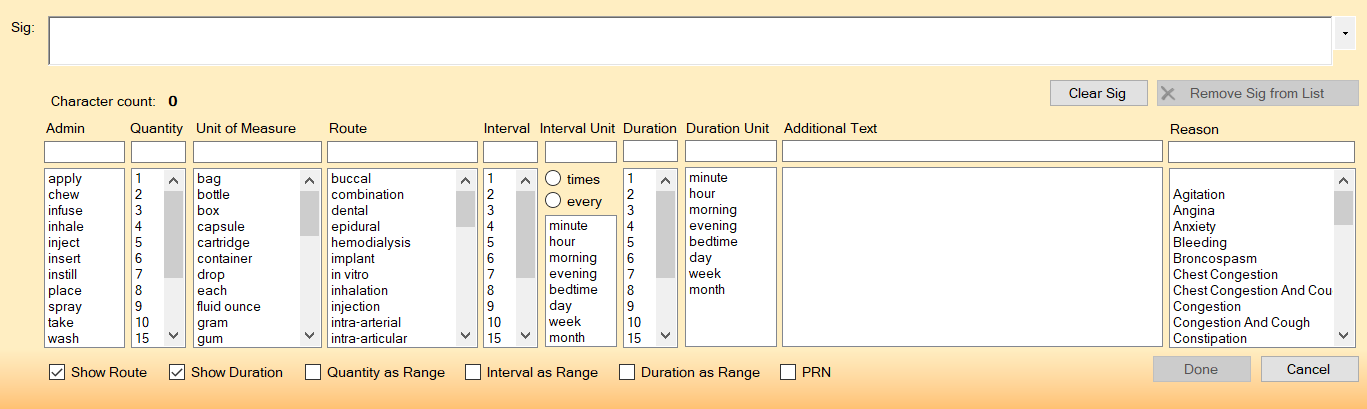This screenshot has width=1367, height=409.
Task: Click the Unit of Measure filter field
Action: click(x=257, y=151)
